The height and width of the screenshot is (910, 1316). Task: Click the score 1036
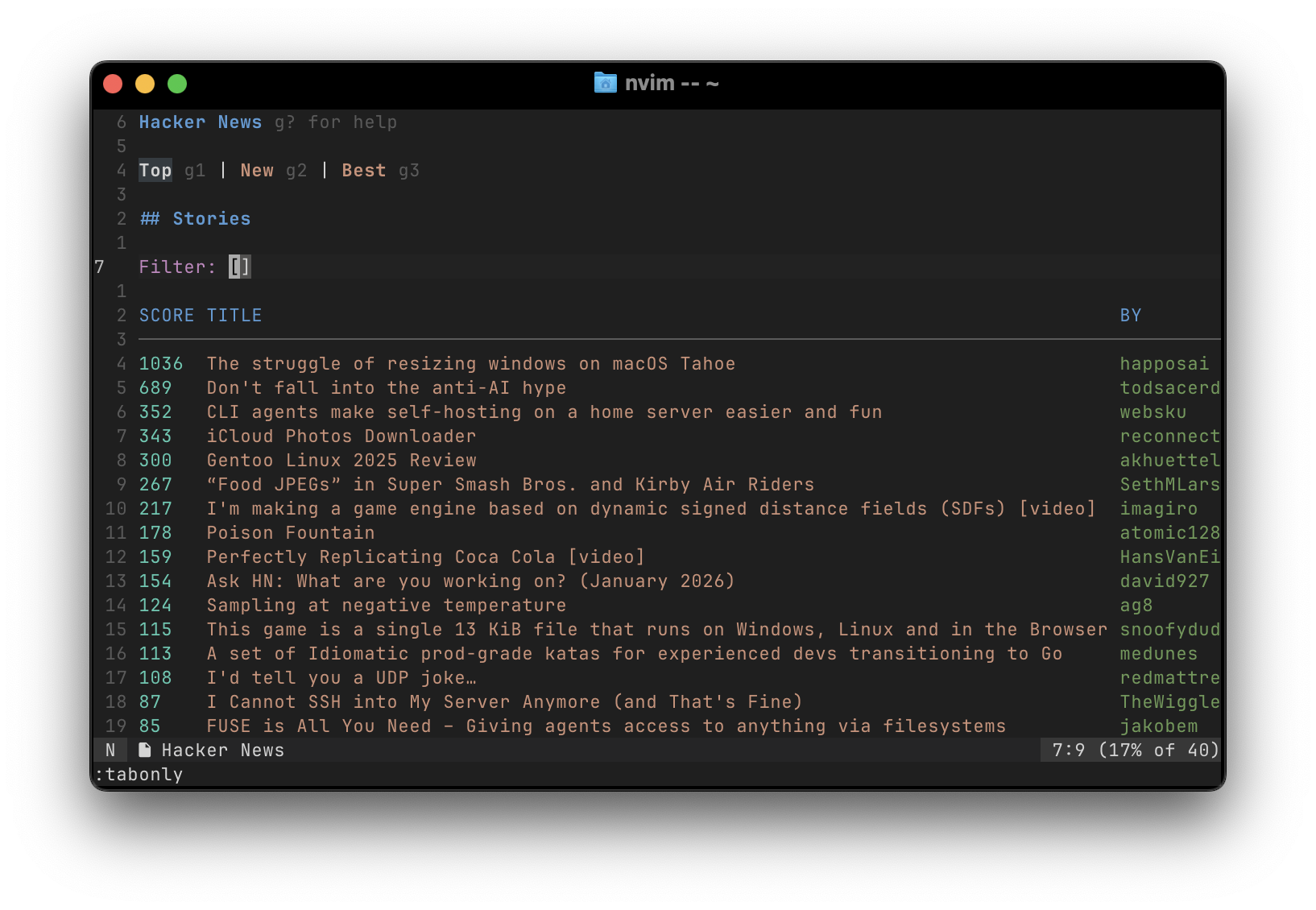[x=161, y=363]
